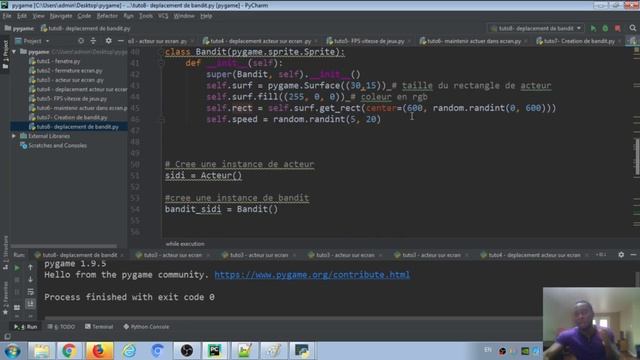Switch to tuto4 deplacement acteur editor tab

[260, 41]
